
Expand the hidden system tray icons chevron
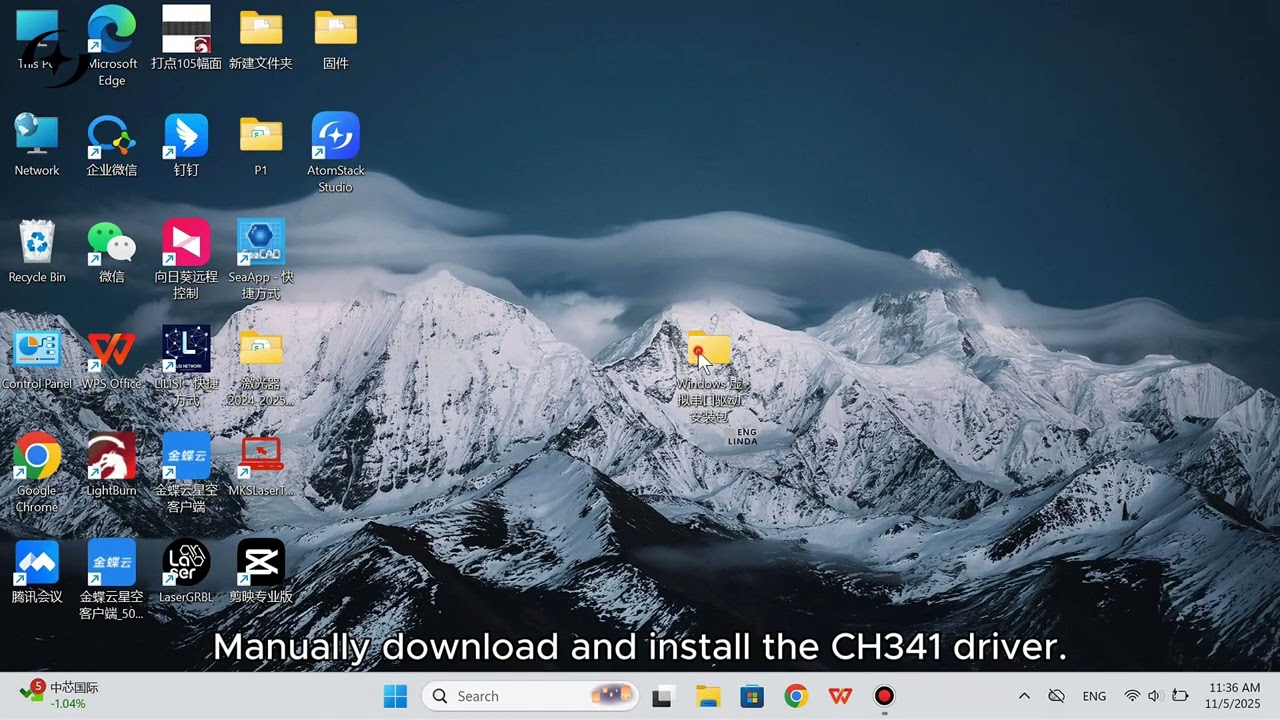point(1024,696)
